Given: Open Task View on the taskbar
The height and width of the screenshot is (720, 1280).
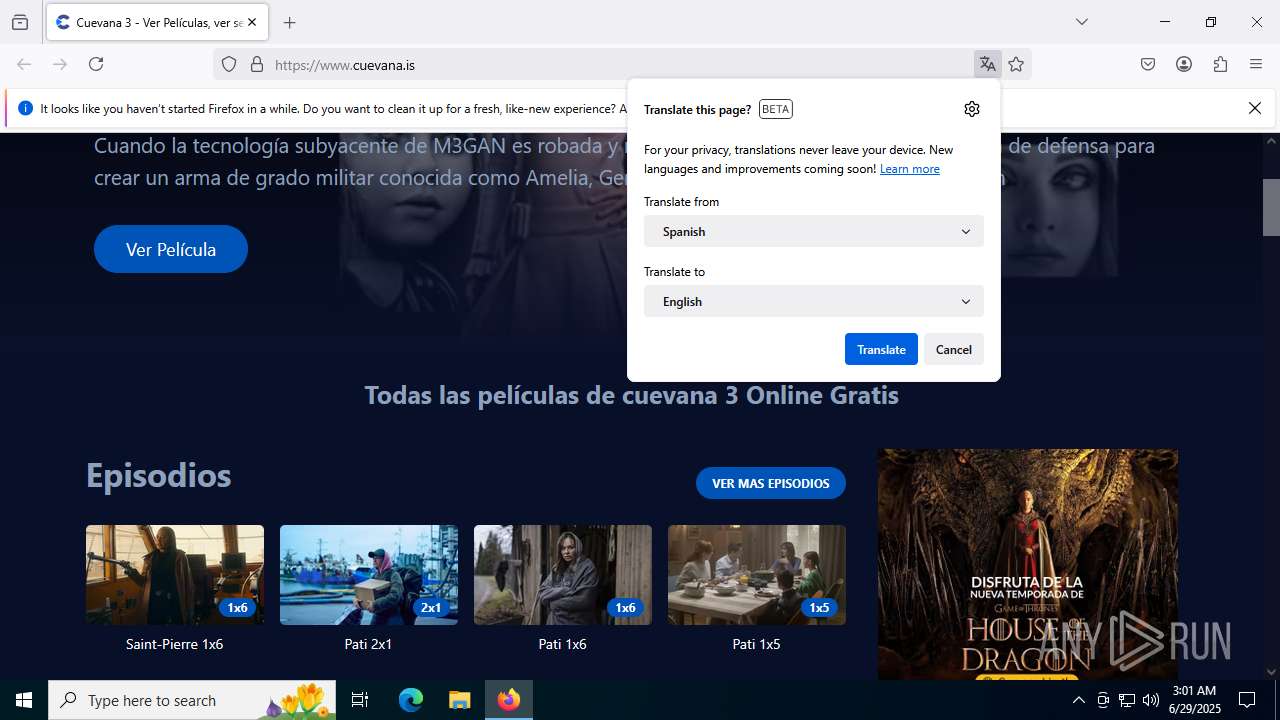Looking at the screenshot, I should coord(360,700).
